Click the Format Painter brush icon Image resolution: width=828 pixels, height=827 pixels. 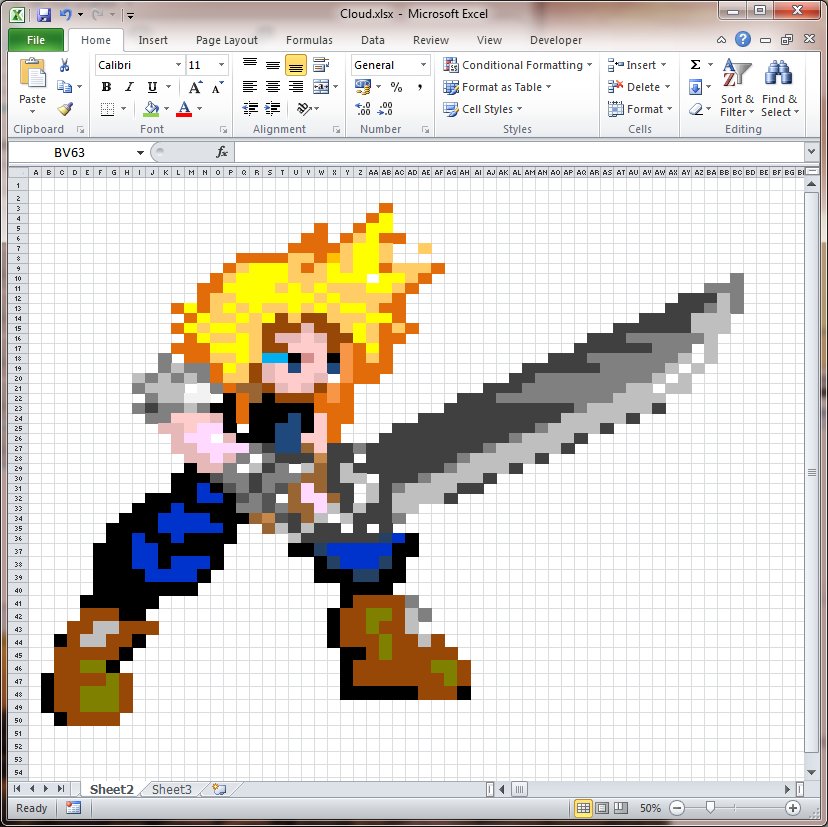point(65,109)
